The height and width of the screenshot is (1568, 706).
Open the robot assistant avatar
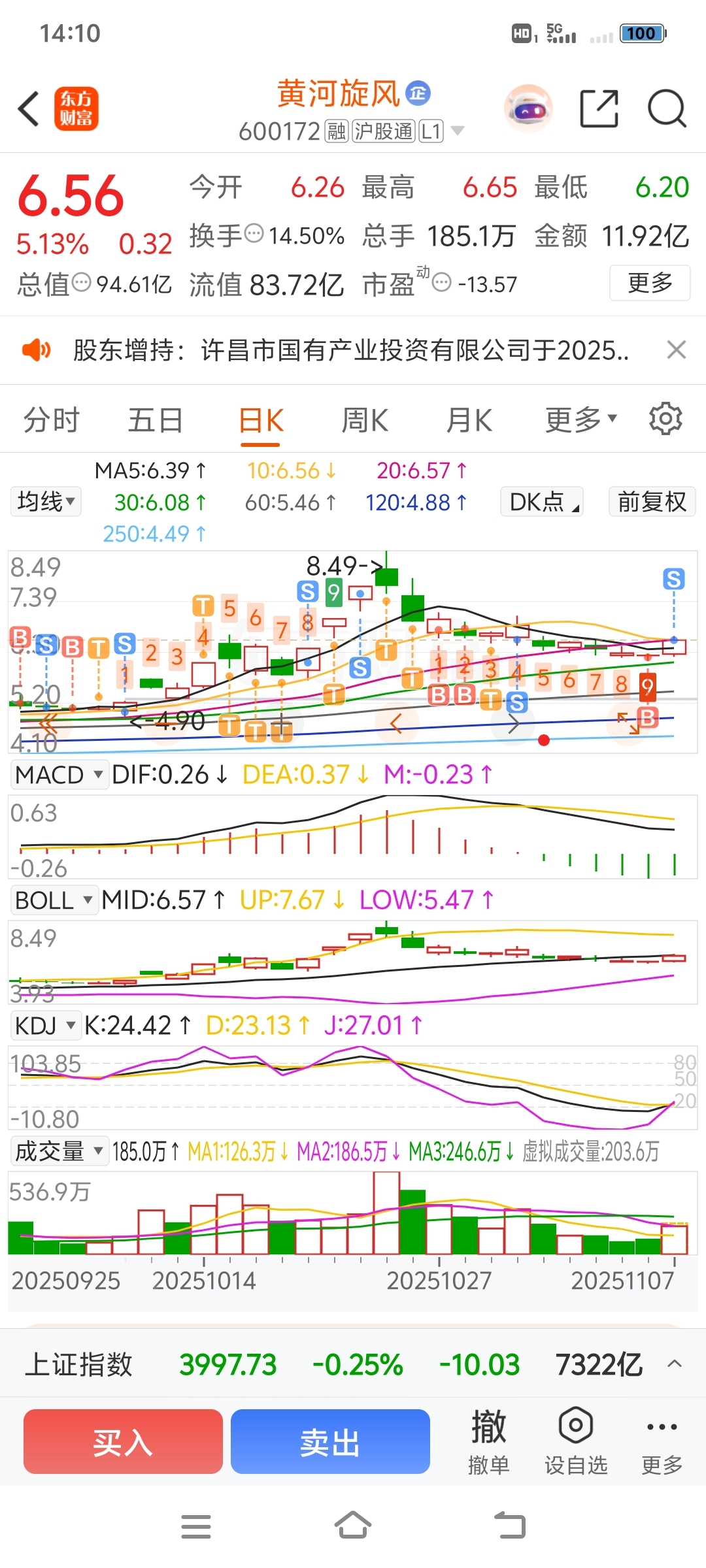[x=528, y=108]
